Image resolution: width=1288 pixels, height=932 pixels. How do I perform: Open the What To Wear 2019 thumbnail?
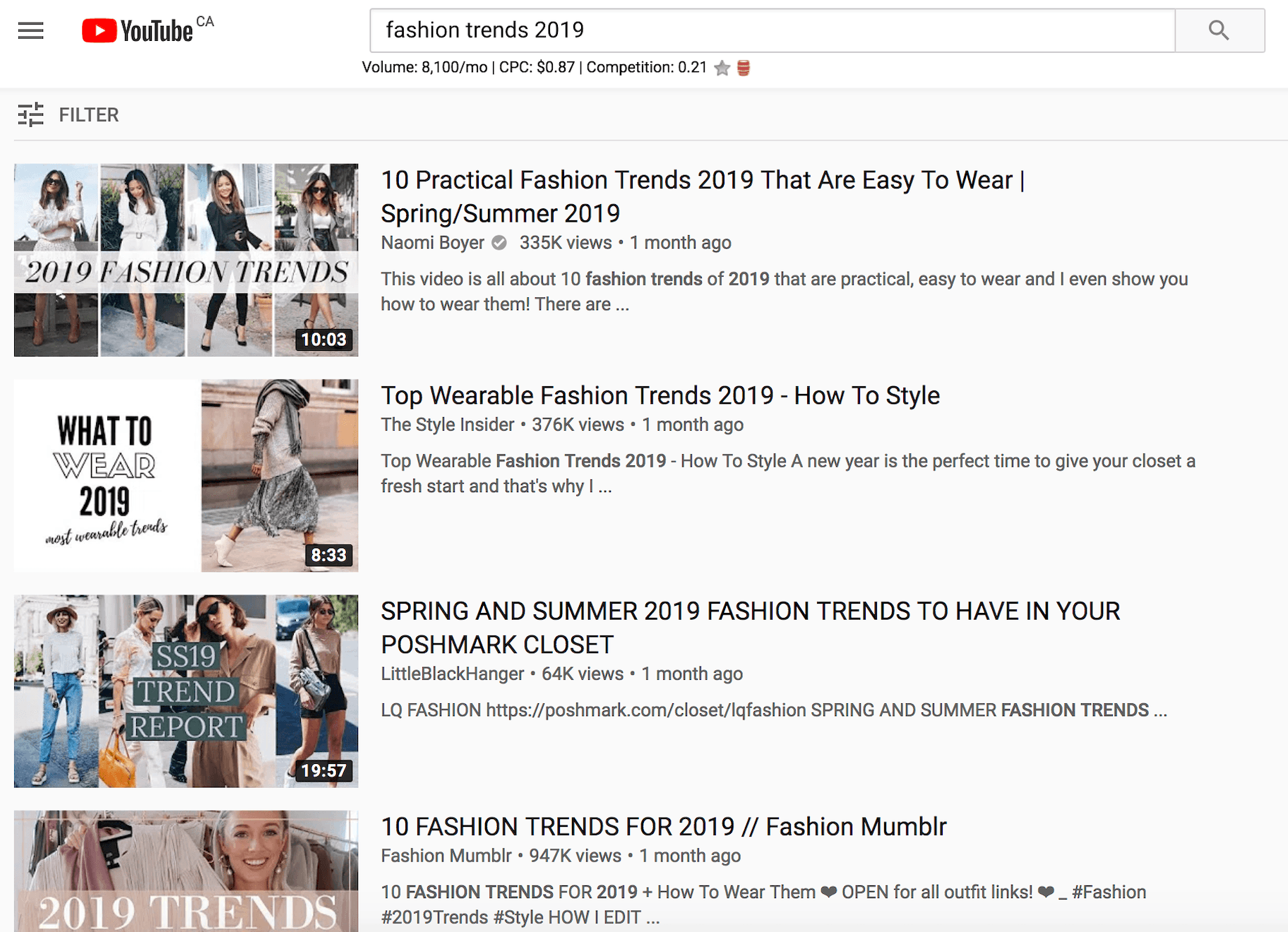[186, 475]
